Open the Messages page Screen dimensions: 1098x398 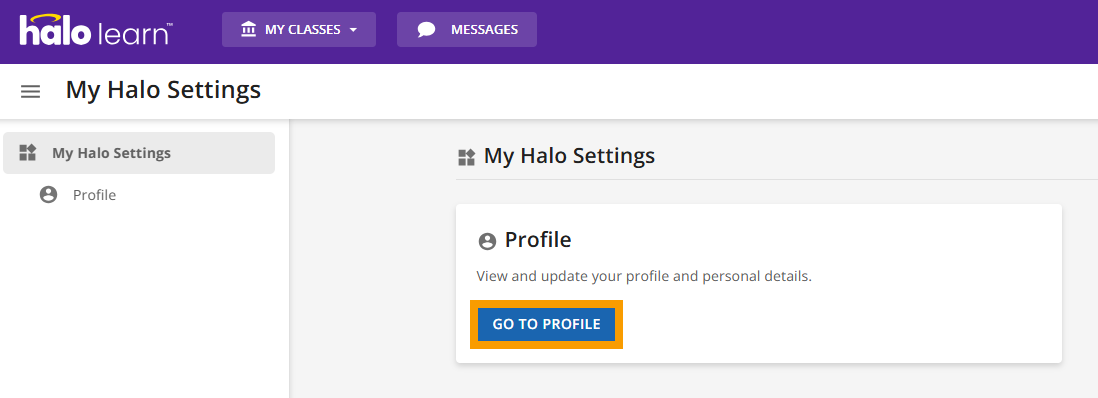(x=467, y=29)
